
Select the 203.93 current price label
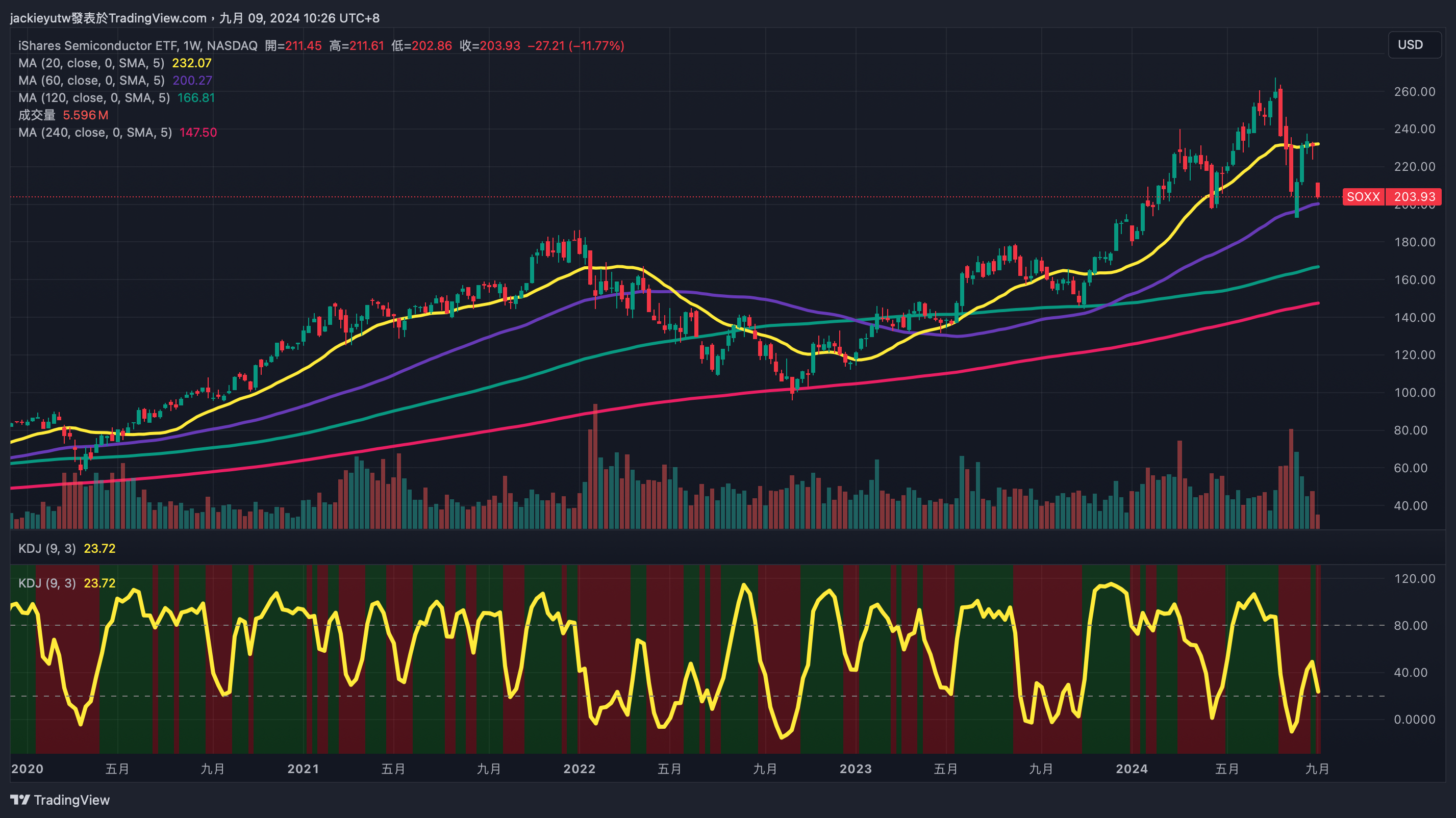1414,196
